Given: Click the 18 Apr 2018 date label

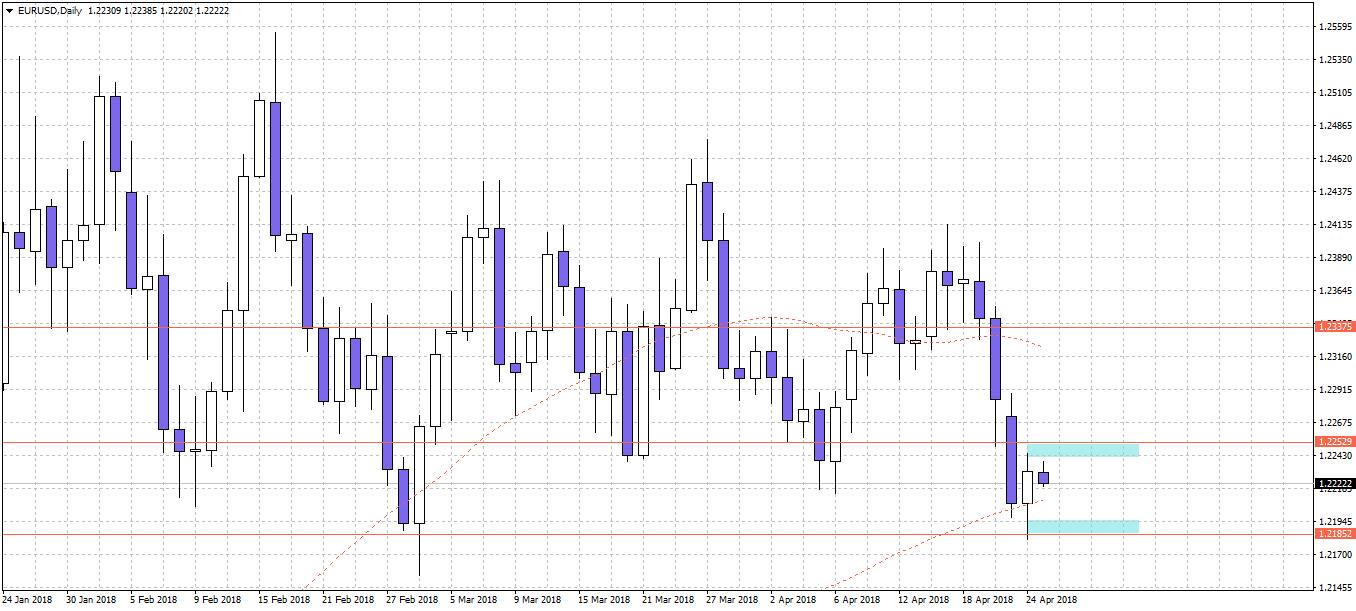Looking at the screenshot, I should point(987,600).
